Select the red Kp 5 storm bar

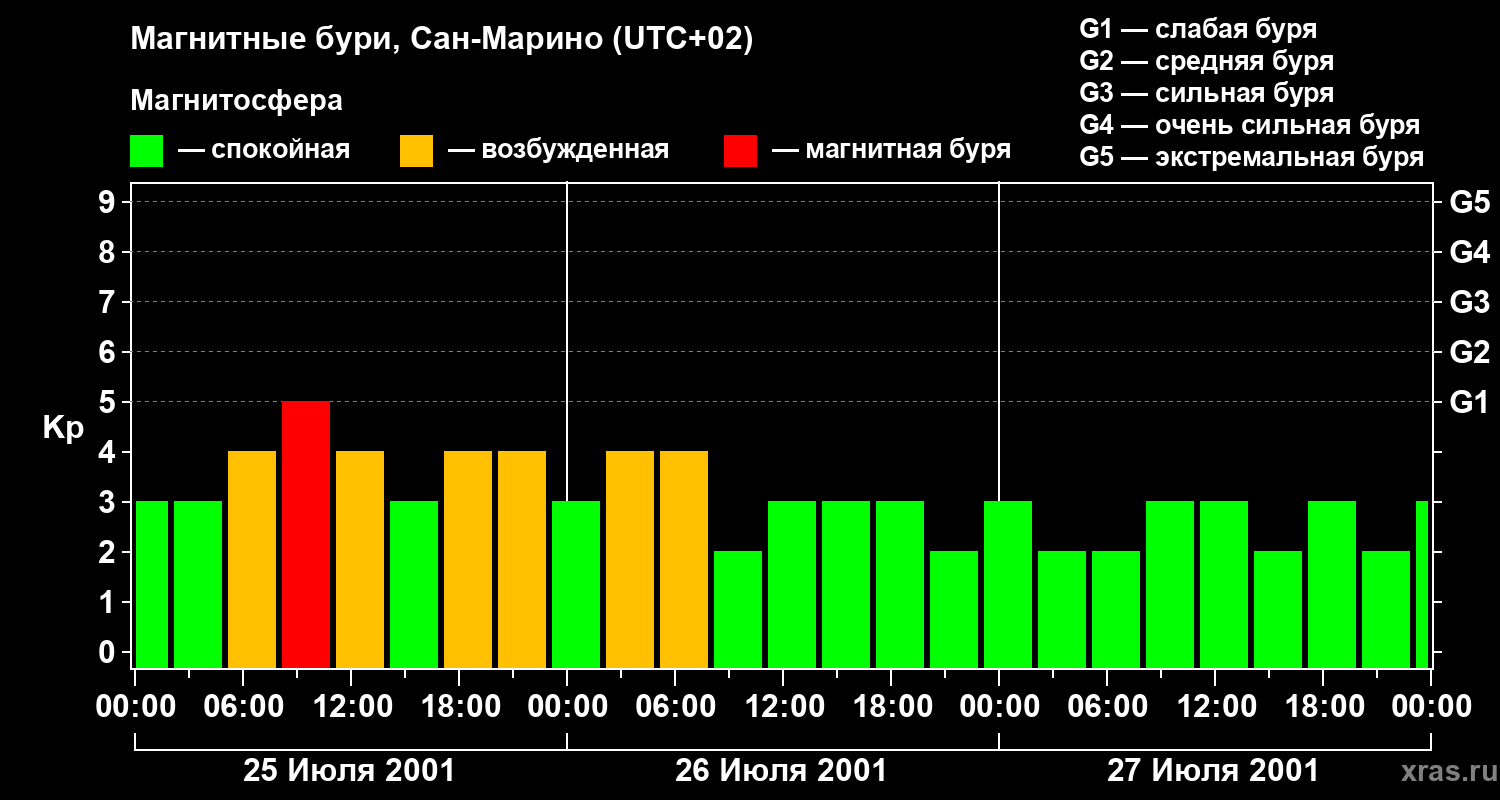[306, 534]
